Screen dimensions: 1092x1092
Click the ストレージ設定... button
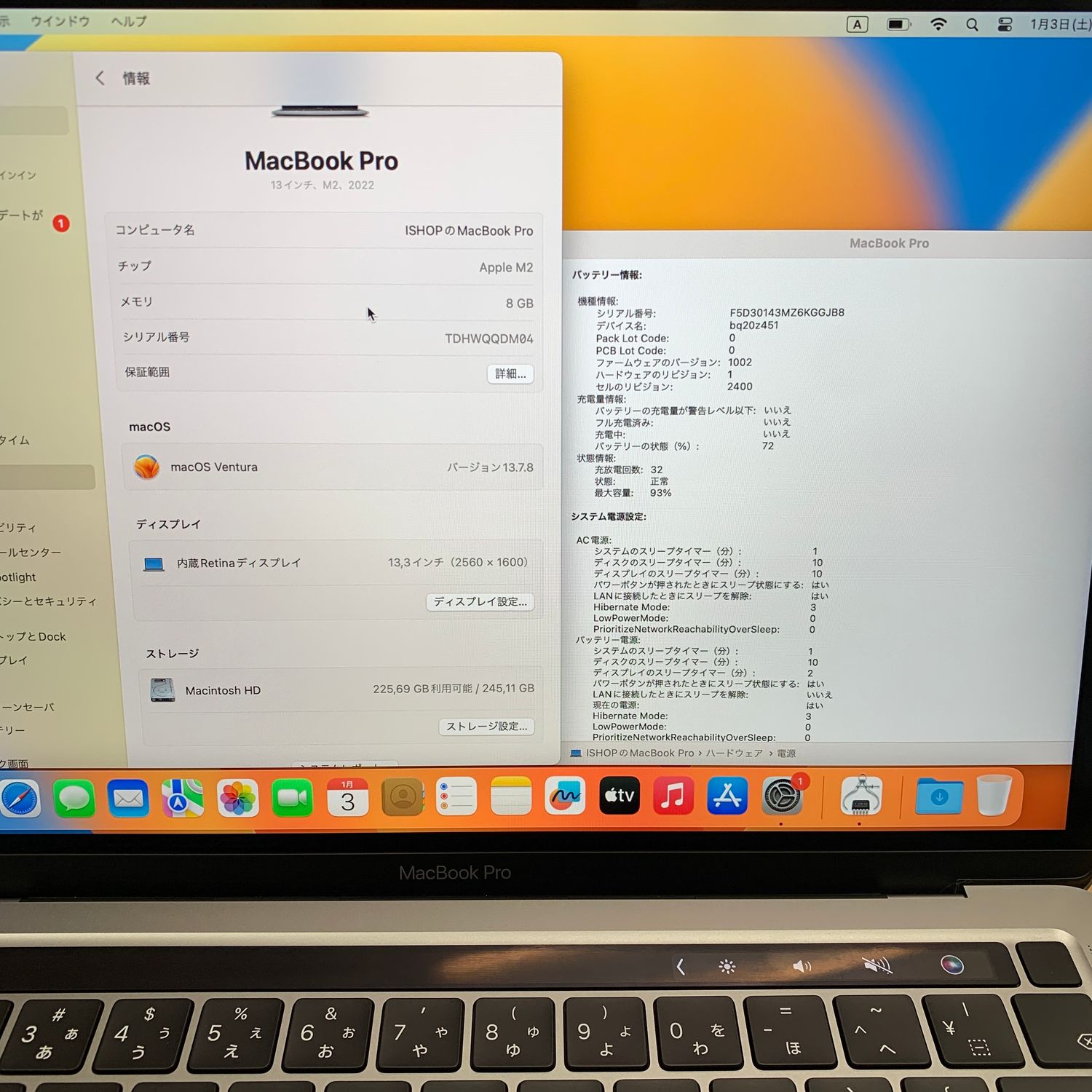point(486,727)
